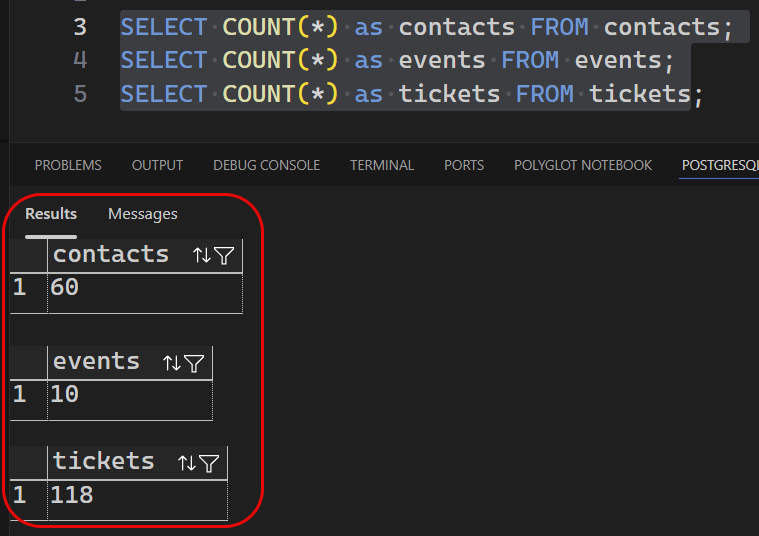Switch to the Messages tab
The height and width of the screenshot is (536, 759).
pos(142,213)
